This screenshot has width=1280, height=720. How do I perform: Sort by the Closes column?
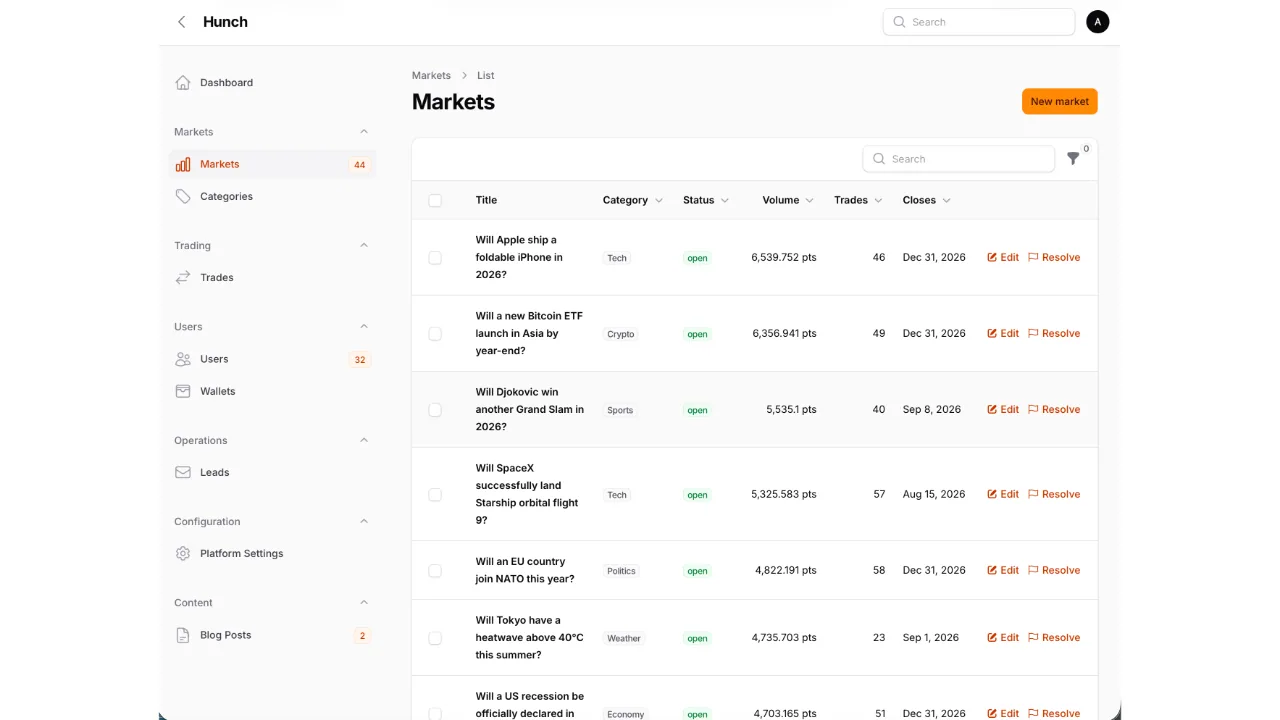(x=926, y=201)
